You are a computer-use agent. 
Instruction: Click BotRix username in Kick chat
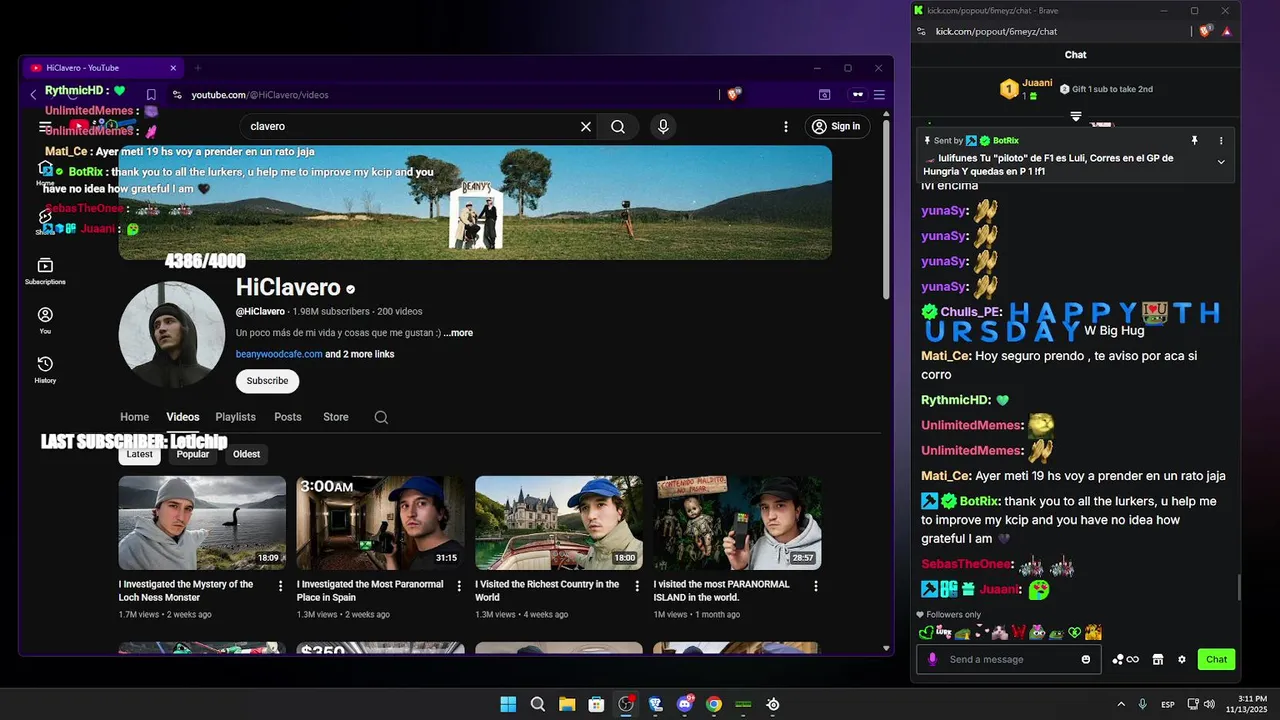point(979,501)
